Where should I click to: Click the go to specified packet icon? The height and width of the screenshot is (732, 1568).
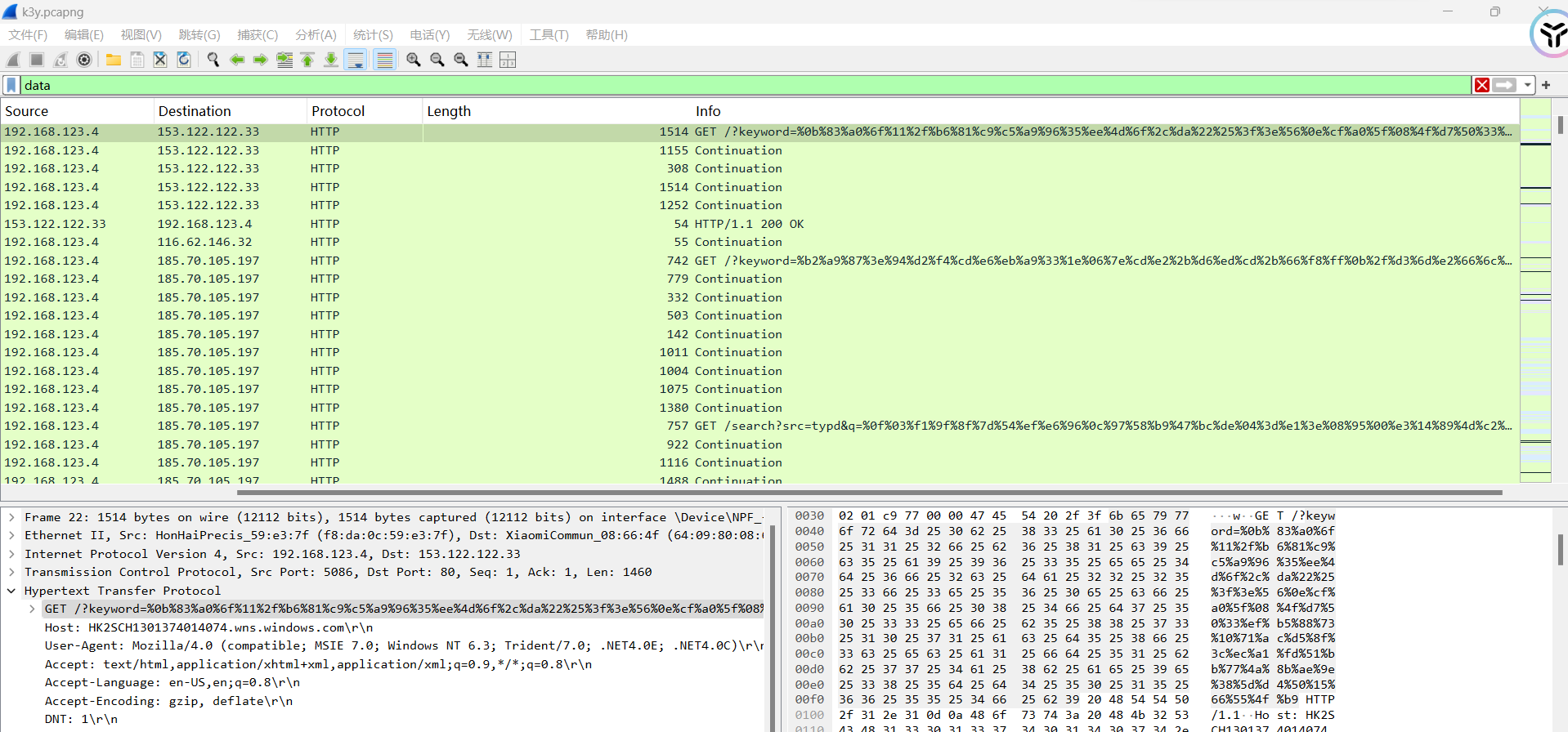click(x=284, y=60)
